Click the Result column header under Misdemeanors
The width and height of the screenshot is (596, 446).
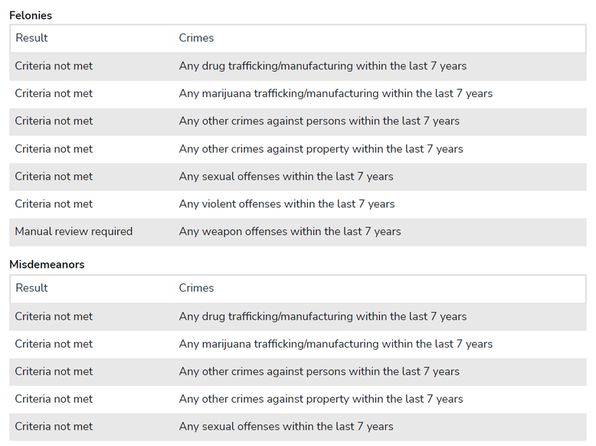click(x=32, y=288)
